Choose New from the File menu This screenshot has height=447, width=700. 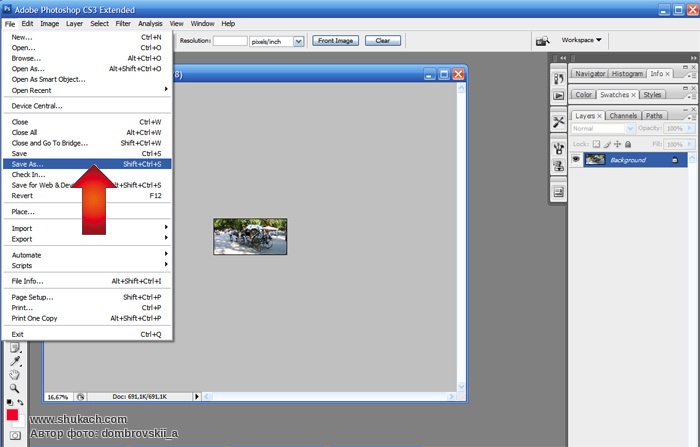click(x=87, y=37)
